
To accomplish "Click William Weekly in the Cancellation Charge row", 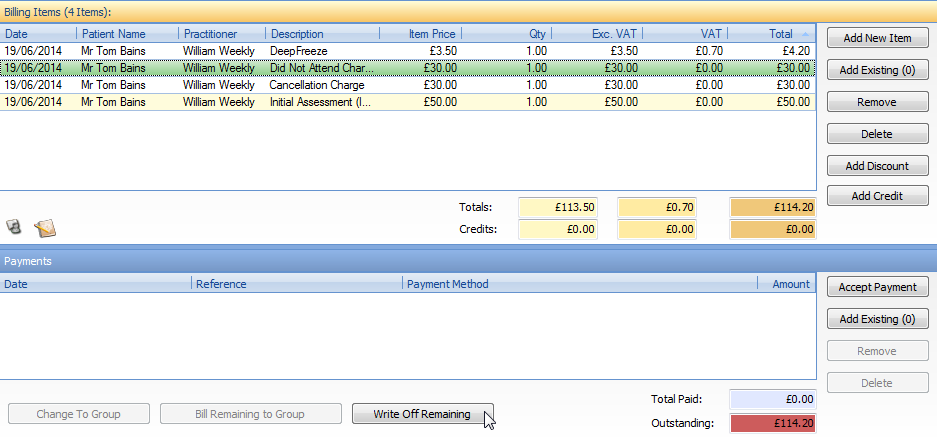I will click(219, 85).
